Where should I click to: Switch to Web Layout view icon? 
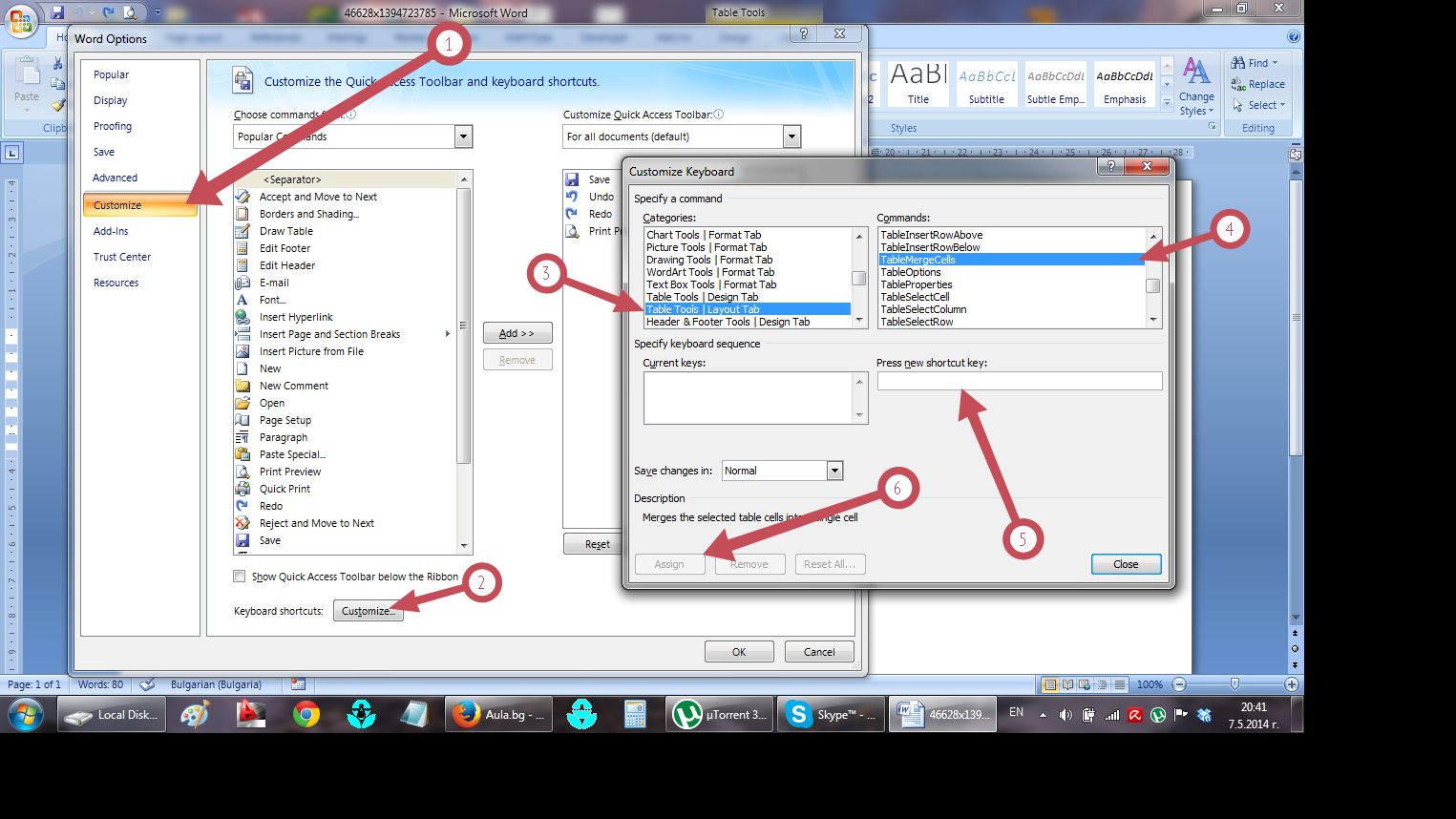1086,684
